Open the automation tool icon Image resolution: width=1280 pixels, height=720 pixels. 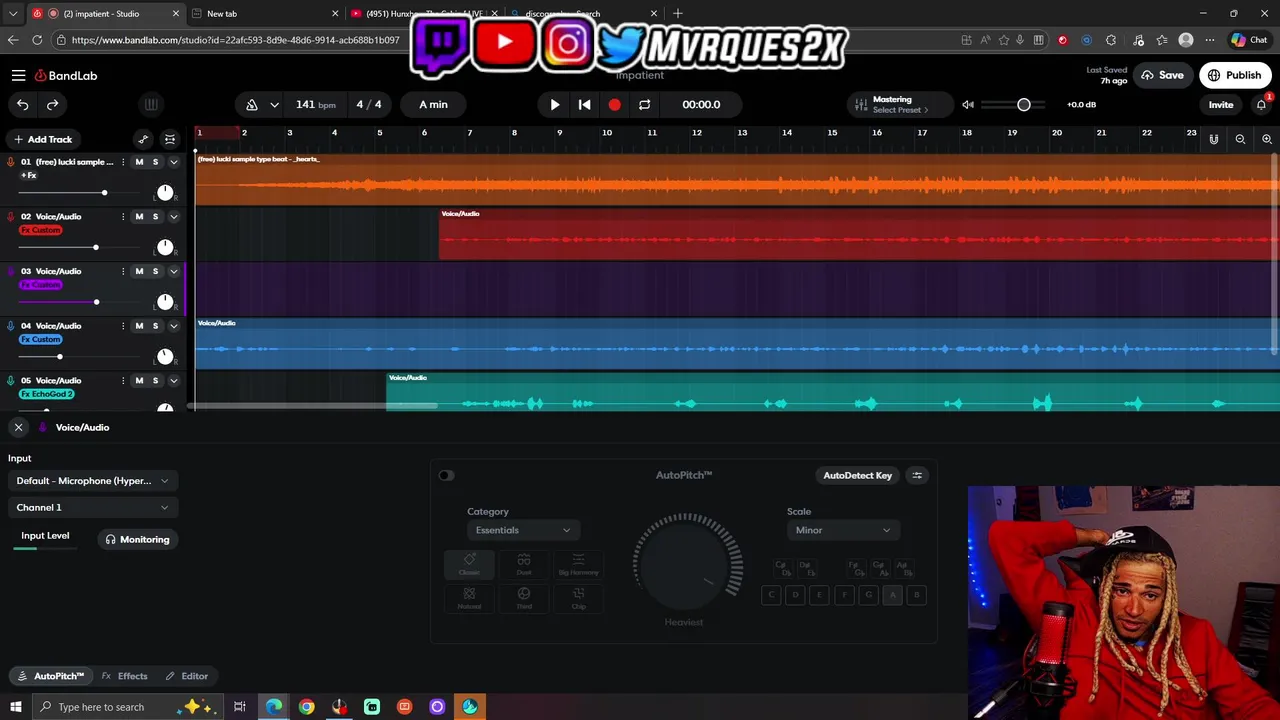[143, 139]
